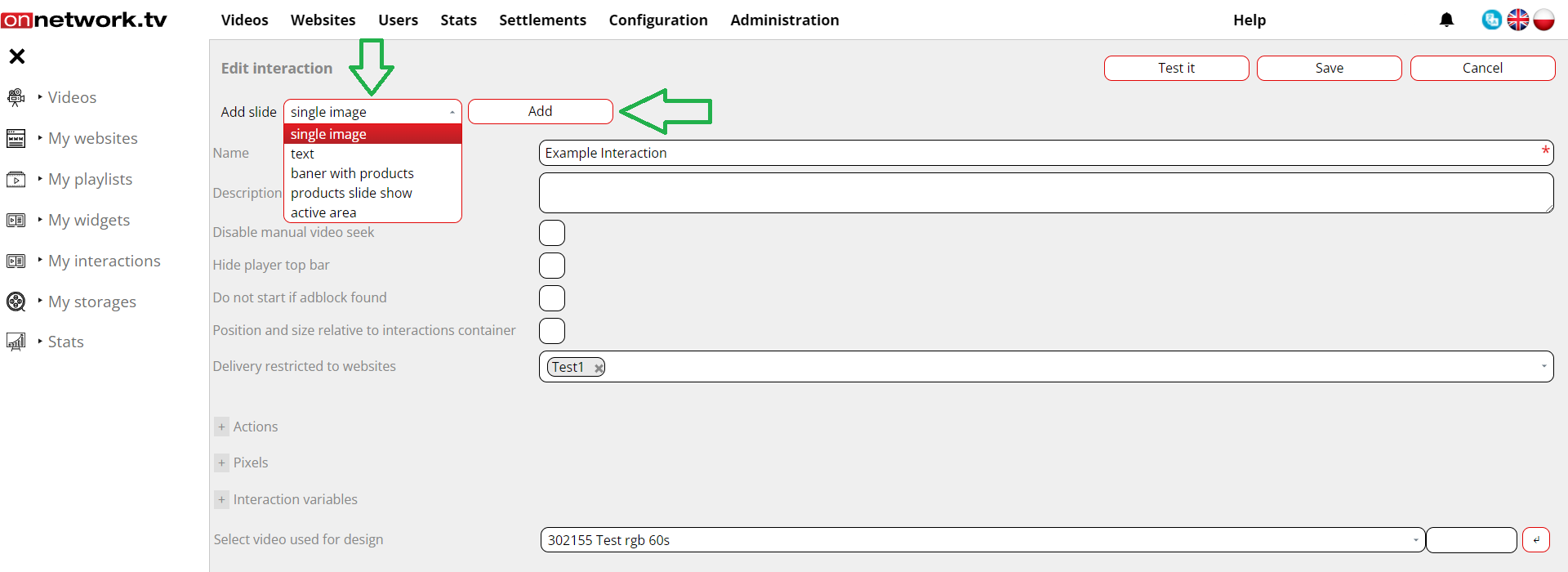
Task: Click the My playlists sidebar icon
Action: point(16,179)
